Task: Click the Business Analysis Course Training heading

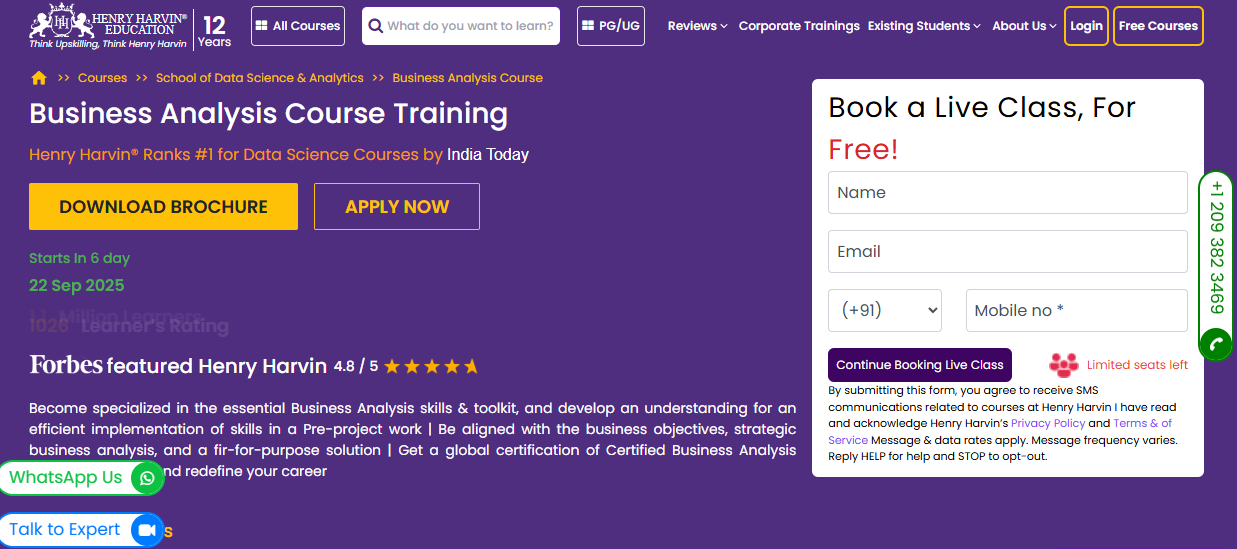Action: pos(268,114)
